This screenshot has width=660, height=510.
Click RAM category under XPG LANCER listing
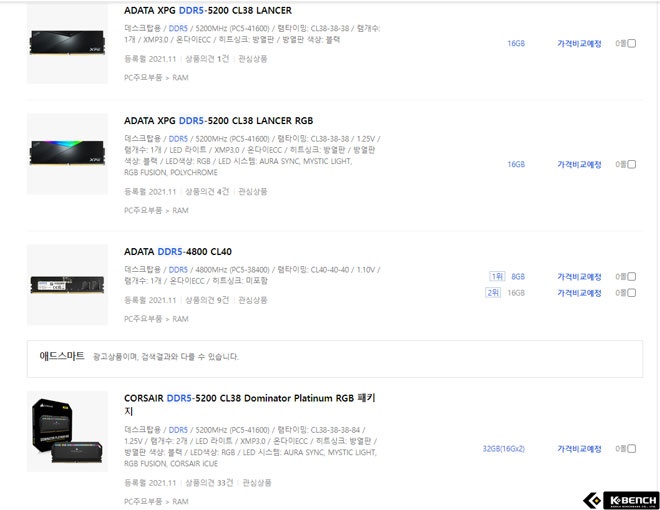click(x=180, y=78)
